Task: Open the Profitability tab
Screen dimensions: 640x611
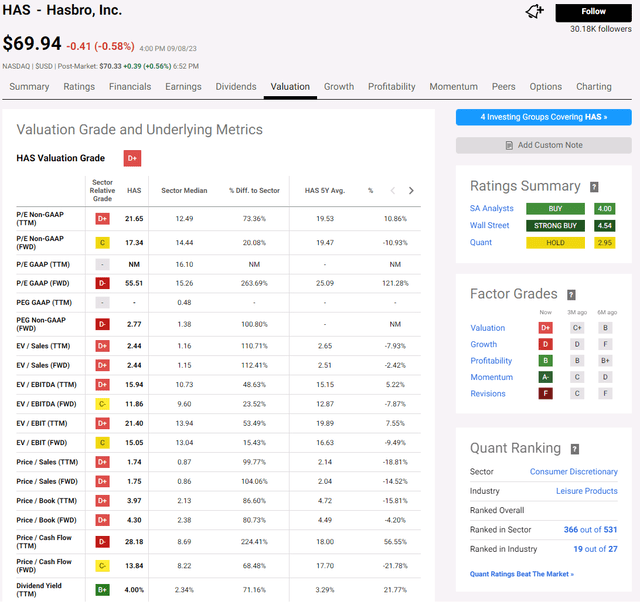Action: 391,87
